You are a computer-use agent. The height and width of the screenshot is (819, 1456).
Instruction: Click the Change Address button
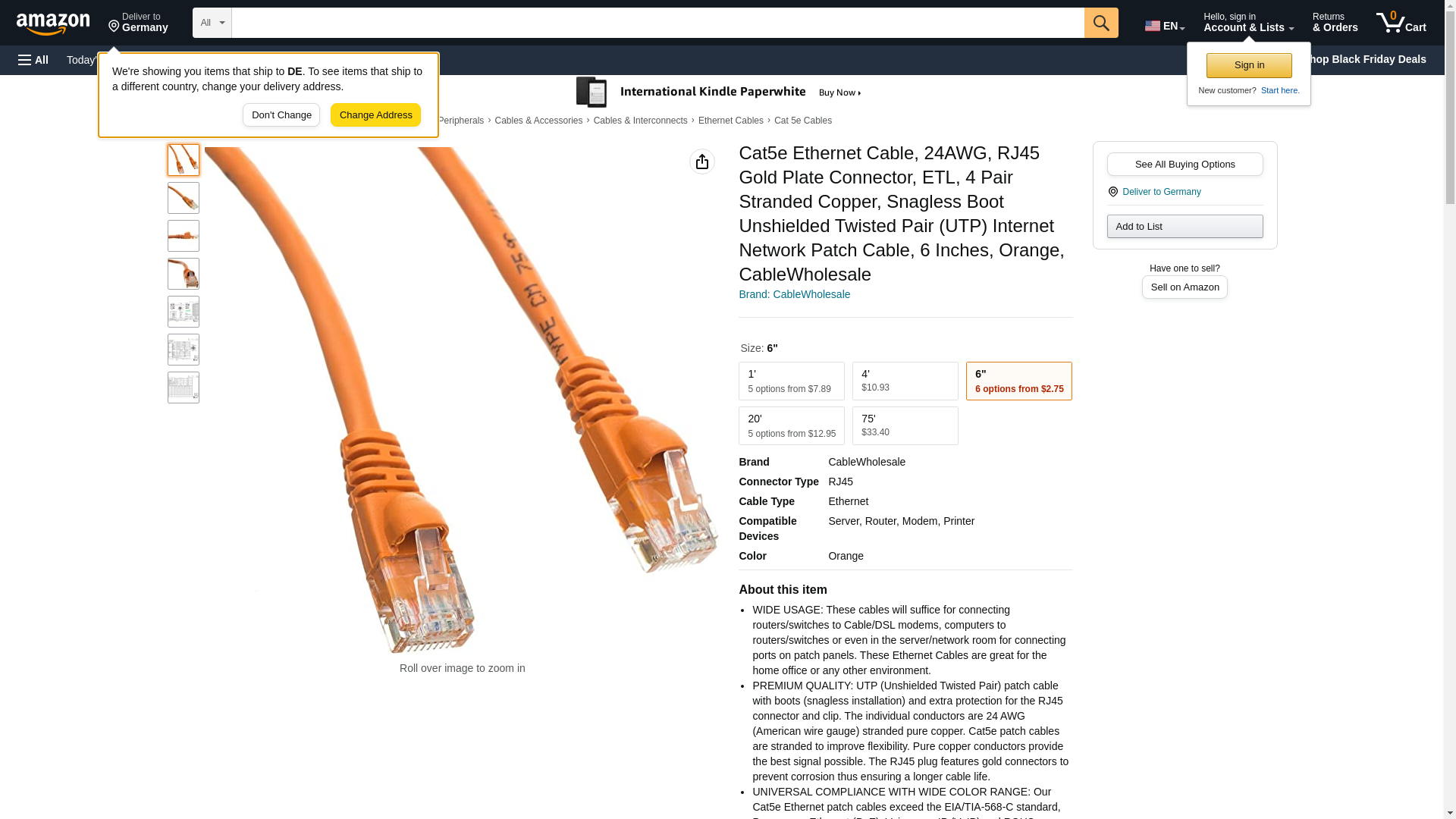(x=375, y=115)
